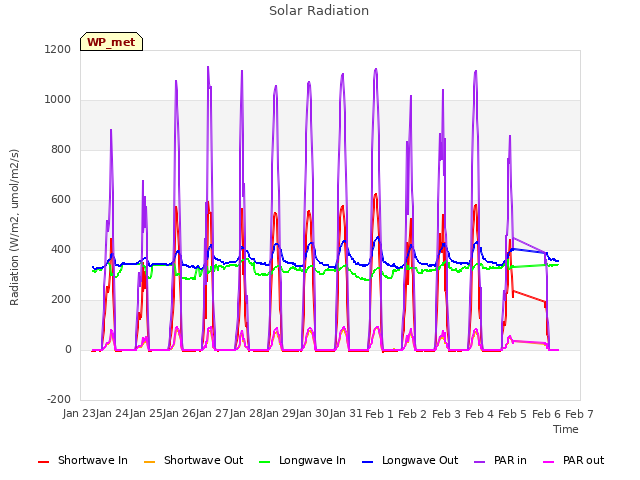Screen dimensions: 640x480
Task: Click the Jan 29 x-axis tick label
Action: 279,413
